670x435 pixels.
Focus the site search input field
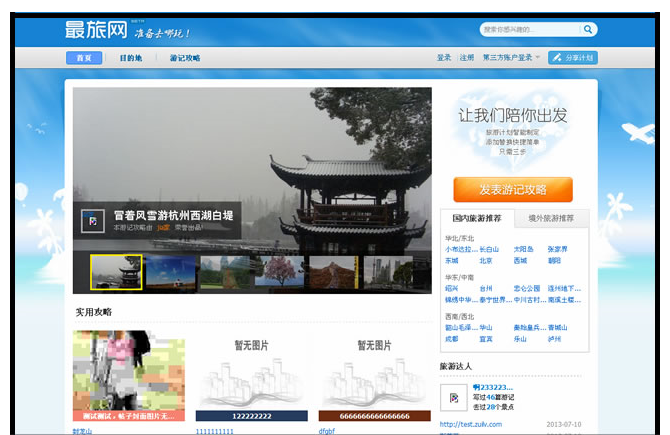click(530, 29)
